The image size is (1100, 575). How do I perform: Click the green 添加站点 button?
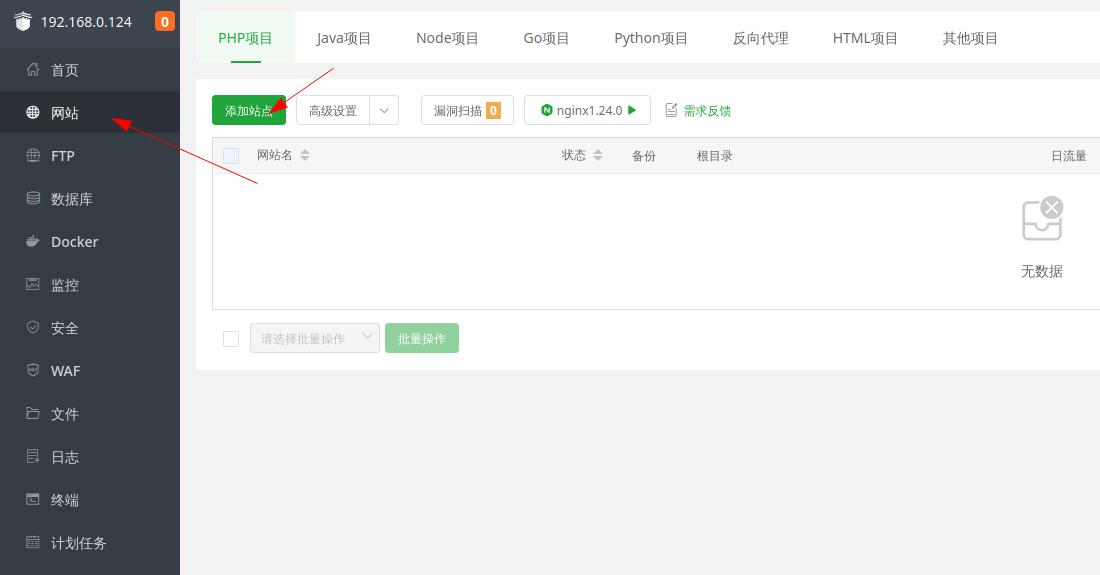coord(248,111)
